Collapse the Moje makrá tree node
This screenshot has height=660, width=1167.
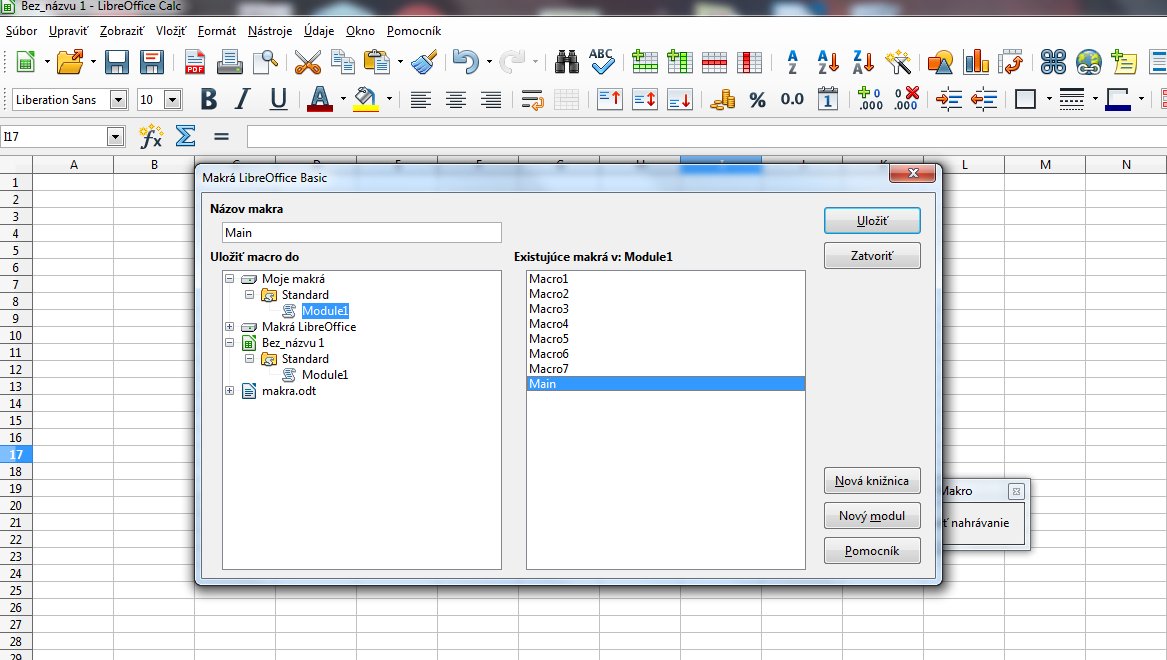[229, 279]
